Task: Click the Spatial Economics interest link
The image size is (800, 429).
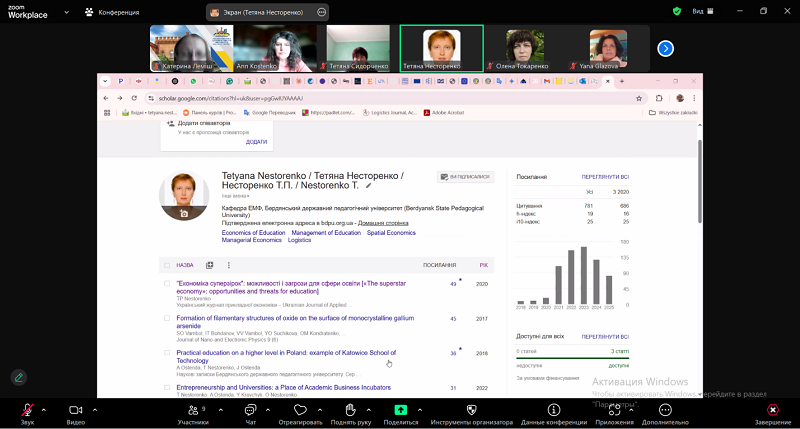Action: point(391,233)
